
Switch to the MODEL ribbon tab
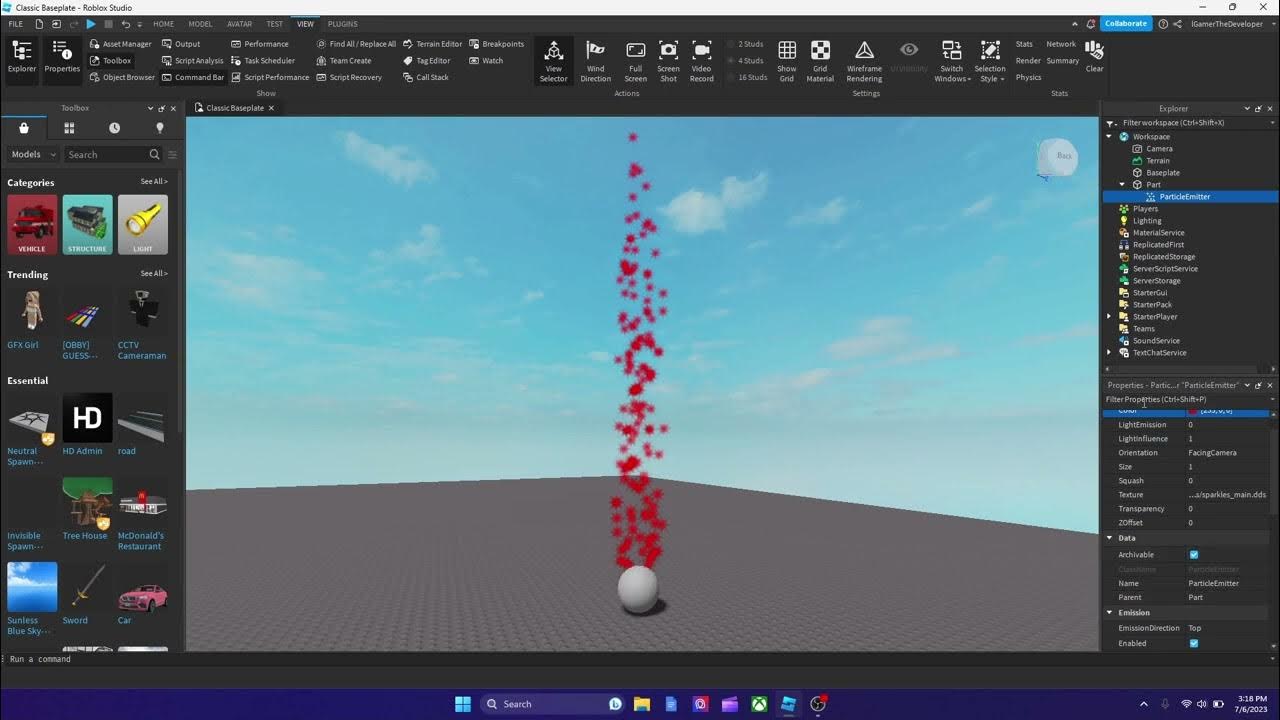(x=200, y=24)
